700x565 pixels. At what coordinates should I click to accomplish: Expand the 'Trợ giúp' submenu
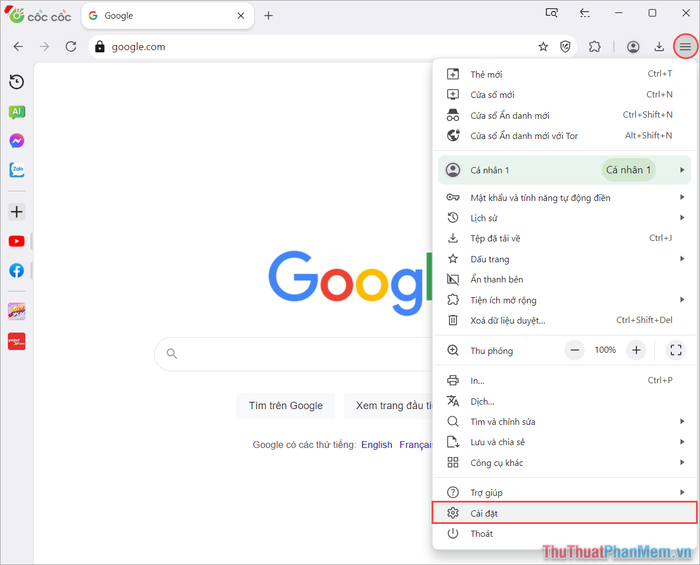click(564, 493)
